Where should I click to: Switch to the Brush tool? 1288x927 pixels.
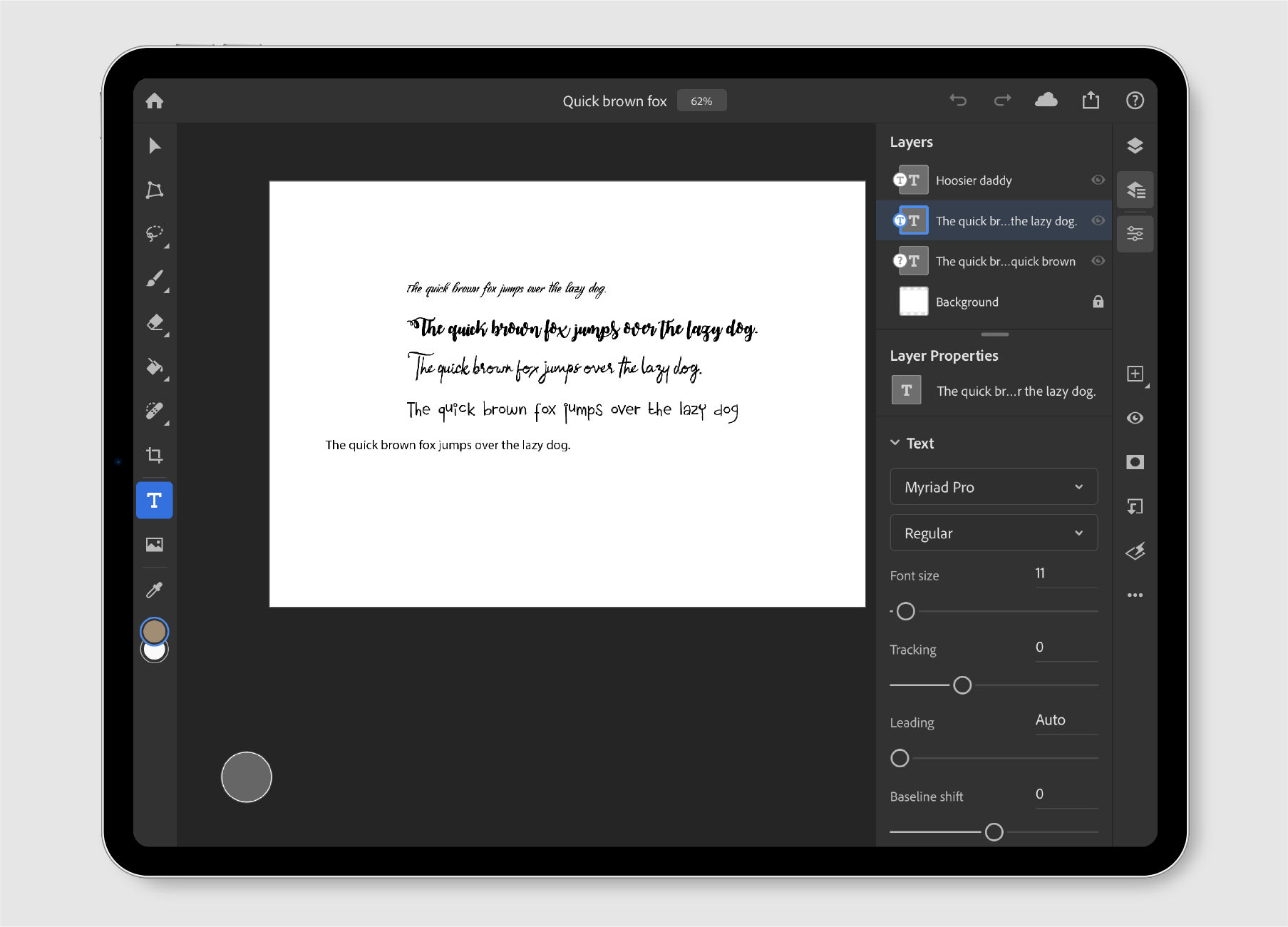154,278
